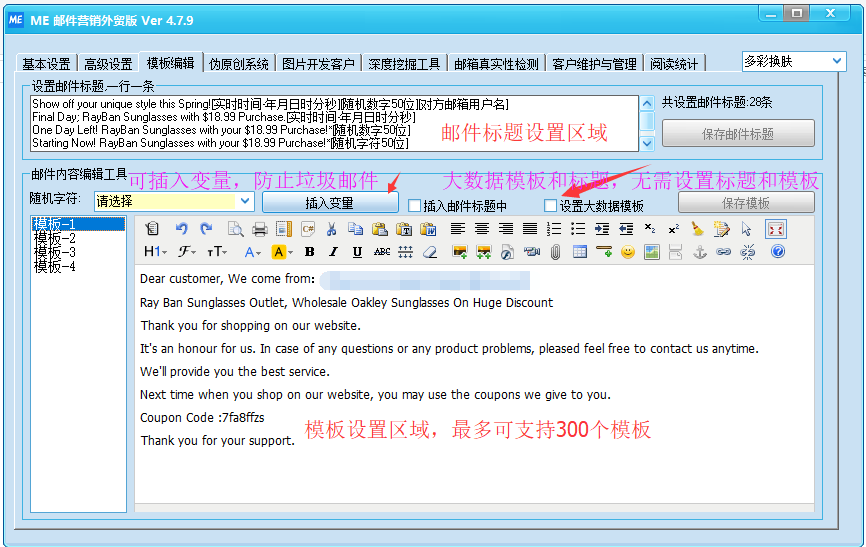The image size is (866, 547).
Task: Open highlight background color dropdown
Action: (x=282, y=252)
